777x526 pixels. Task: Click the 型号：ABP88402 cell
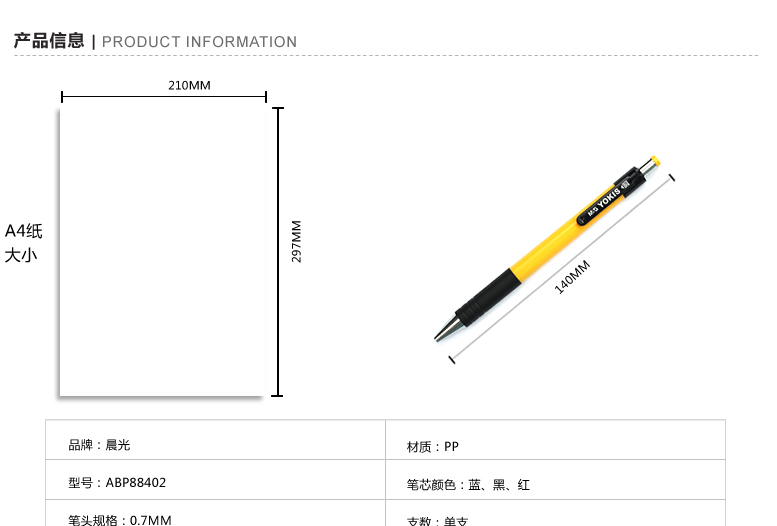pyautogui.click(x=216, y=480)
